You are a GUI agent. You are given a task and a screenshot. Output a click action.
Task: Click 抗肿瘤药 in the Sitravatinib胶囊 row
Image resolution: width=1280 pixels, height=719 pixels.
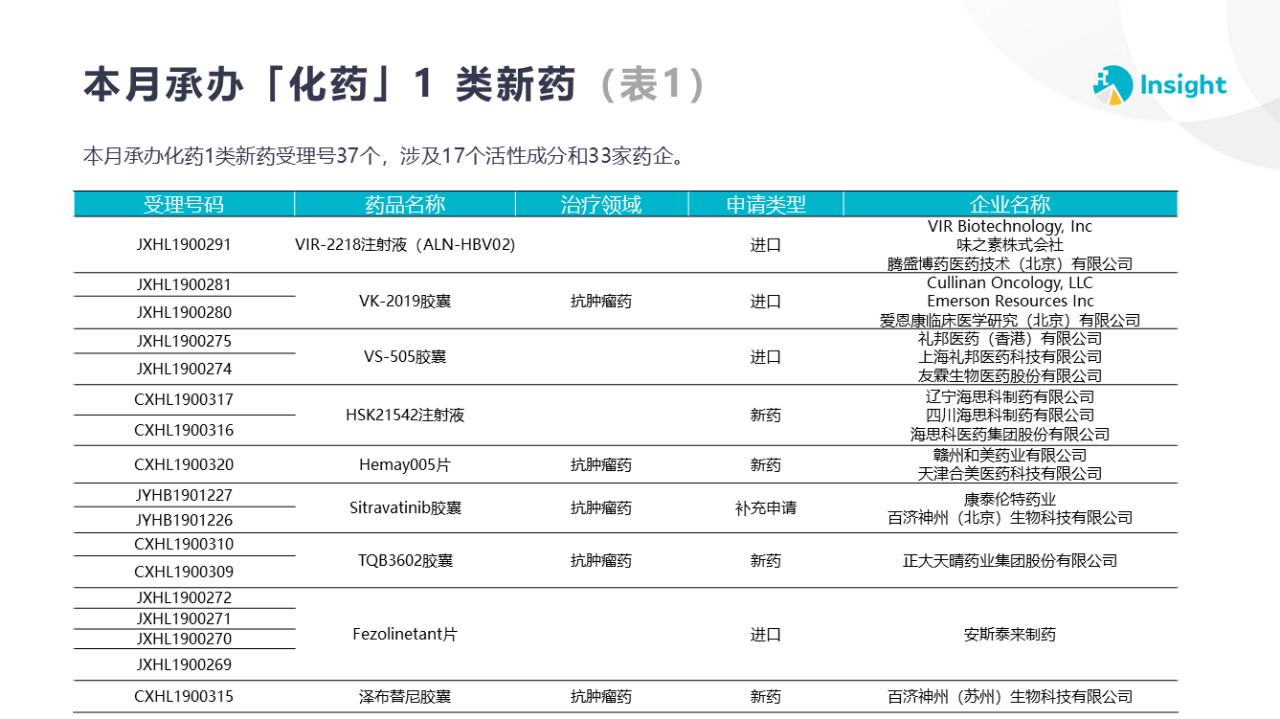[x=601, y=508]
